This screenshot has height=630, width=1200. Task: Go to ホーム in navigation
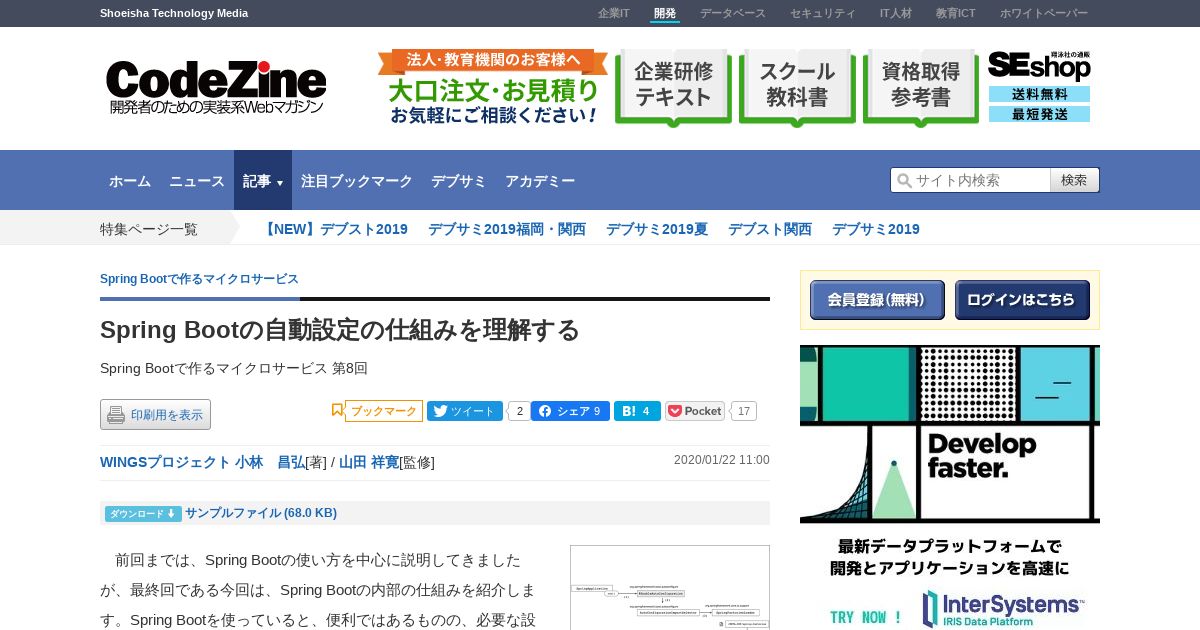130,181
